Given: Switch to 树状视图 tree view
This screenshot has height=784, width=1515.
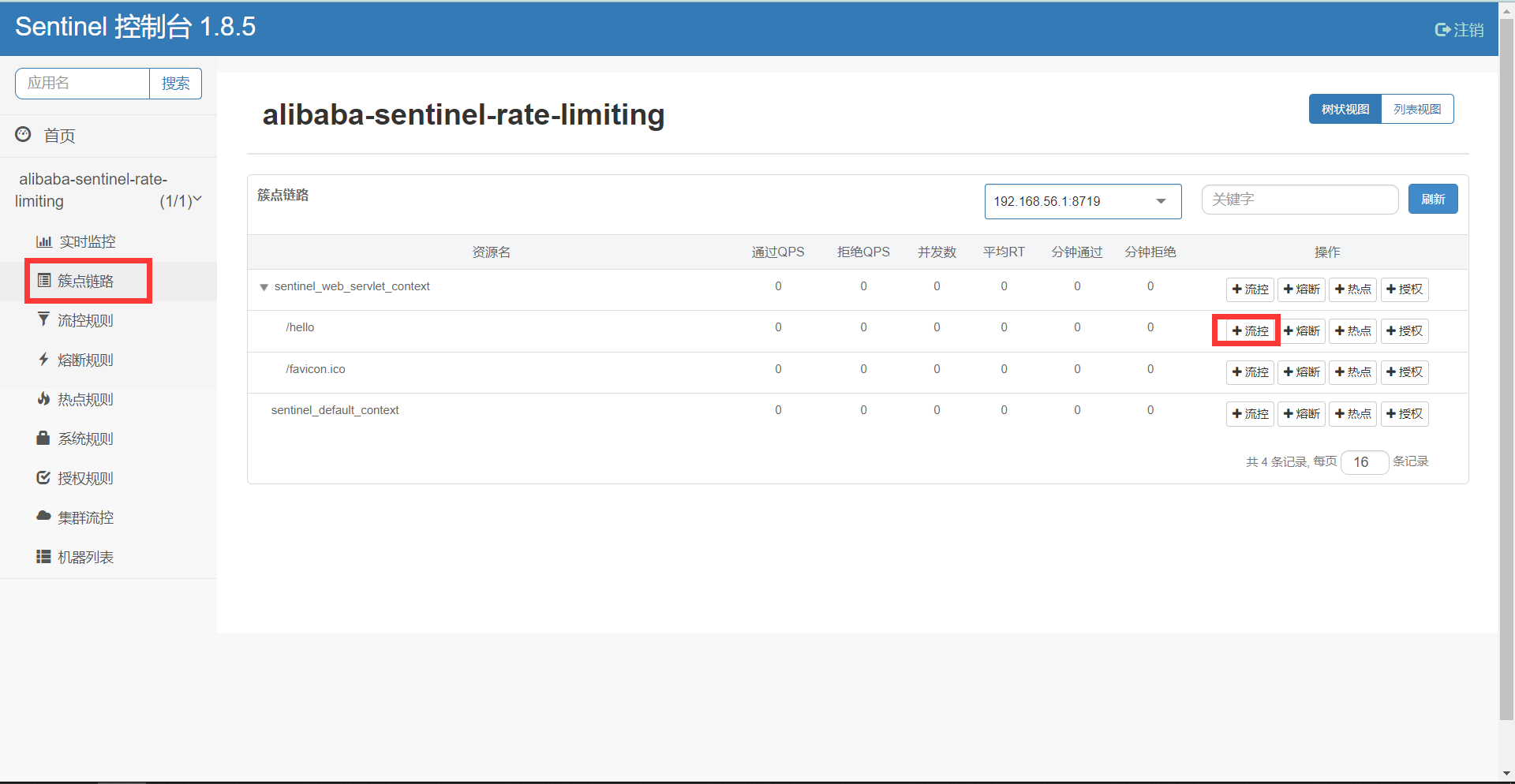Looking at the screenshot, I should [1345, 109].
